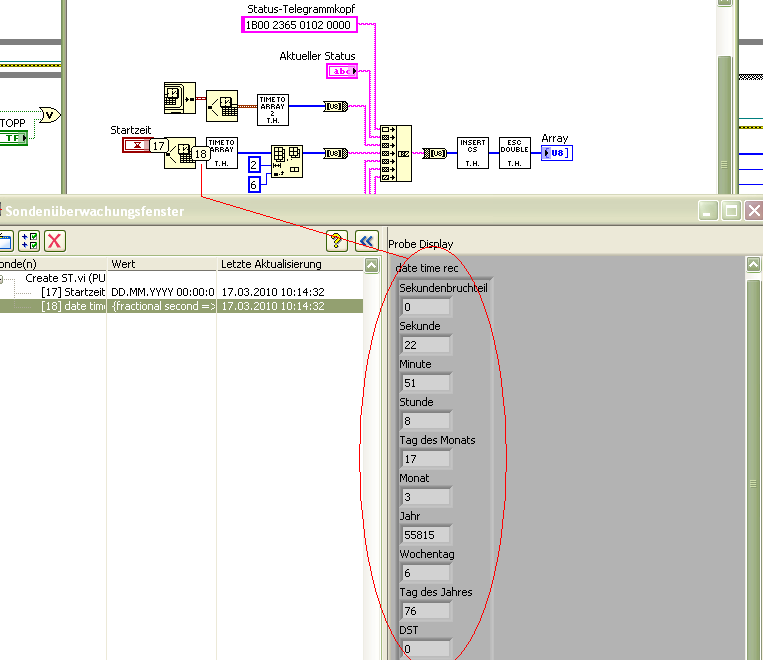The height and width of the screenshot is (660, 763).
Task: Click the Wert column header
Action: tap(162, 264)
